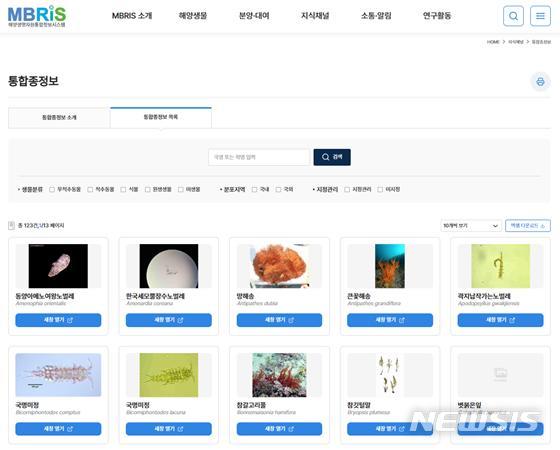Open the header search icon
Viewport: 560px width, 450px height.
pyautogui.click(x=513, y=16)
